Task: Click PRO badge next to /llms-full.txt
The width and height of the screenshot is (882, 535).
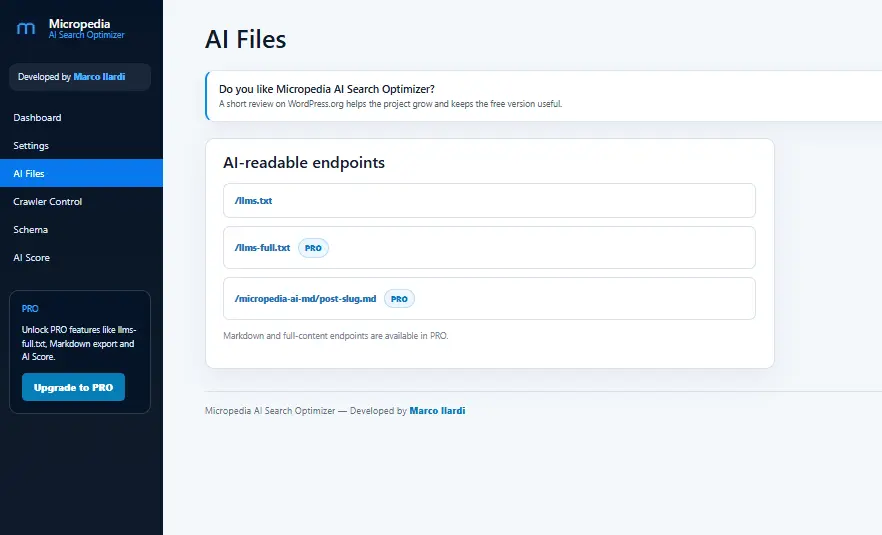Action: [313, 248]
